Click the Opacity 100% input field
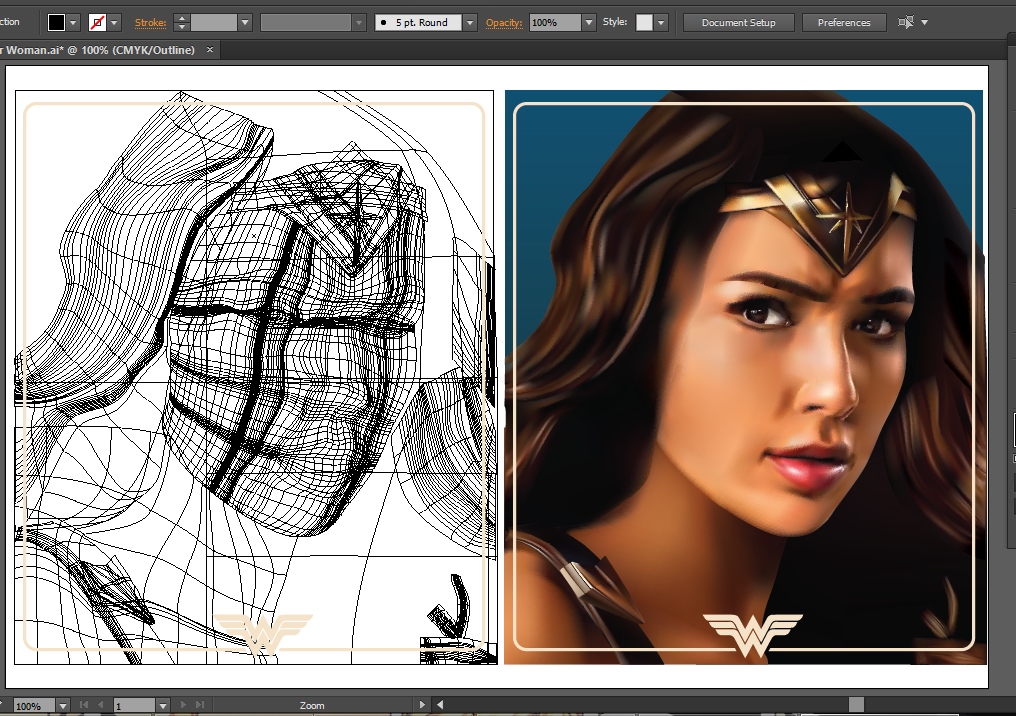The image size is (1016, 716). pyautogui.click(x=555, y=23)
